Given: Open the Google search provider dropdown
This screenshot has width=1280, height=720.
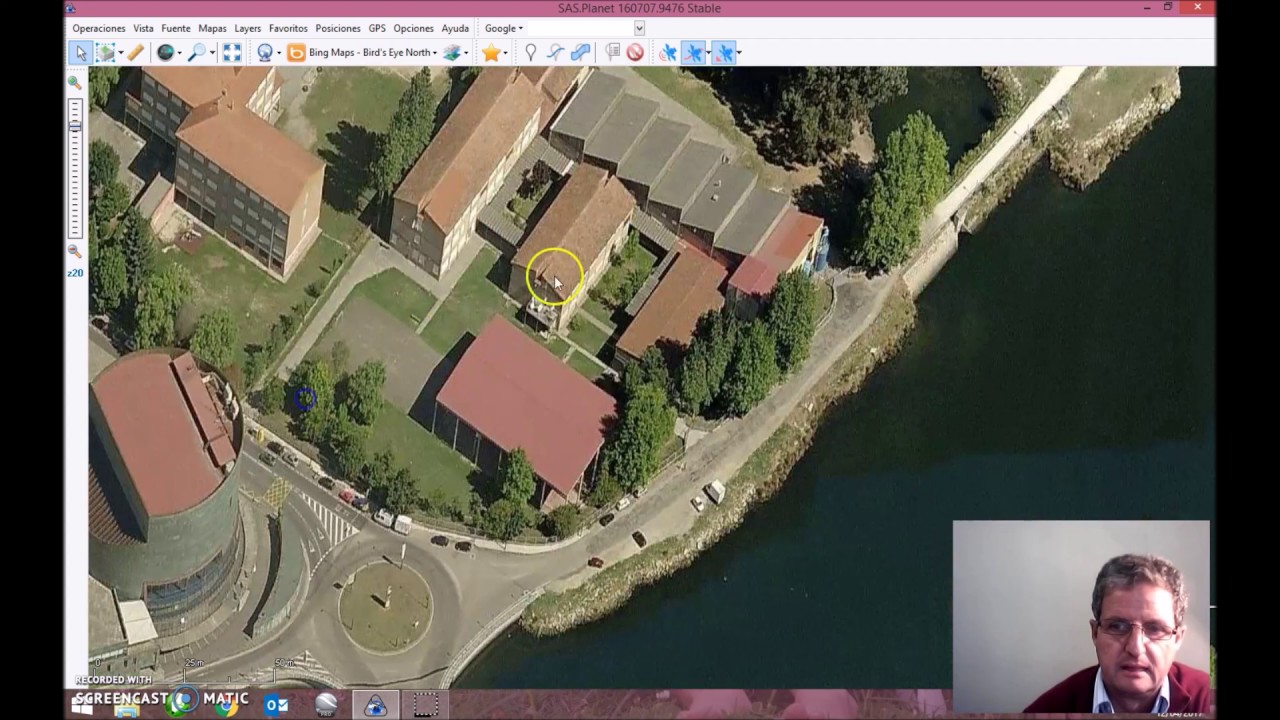Looking at the screenshot, I should pyautogui.click(x=504, y=28).
